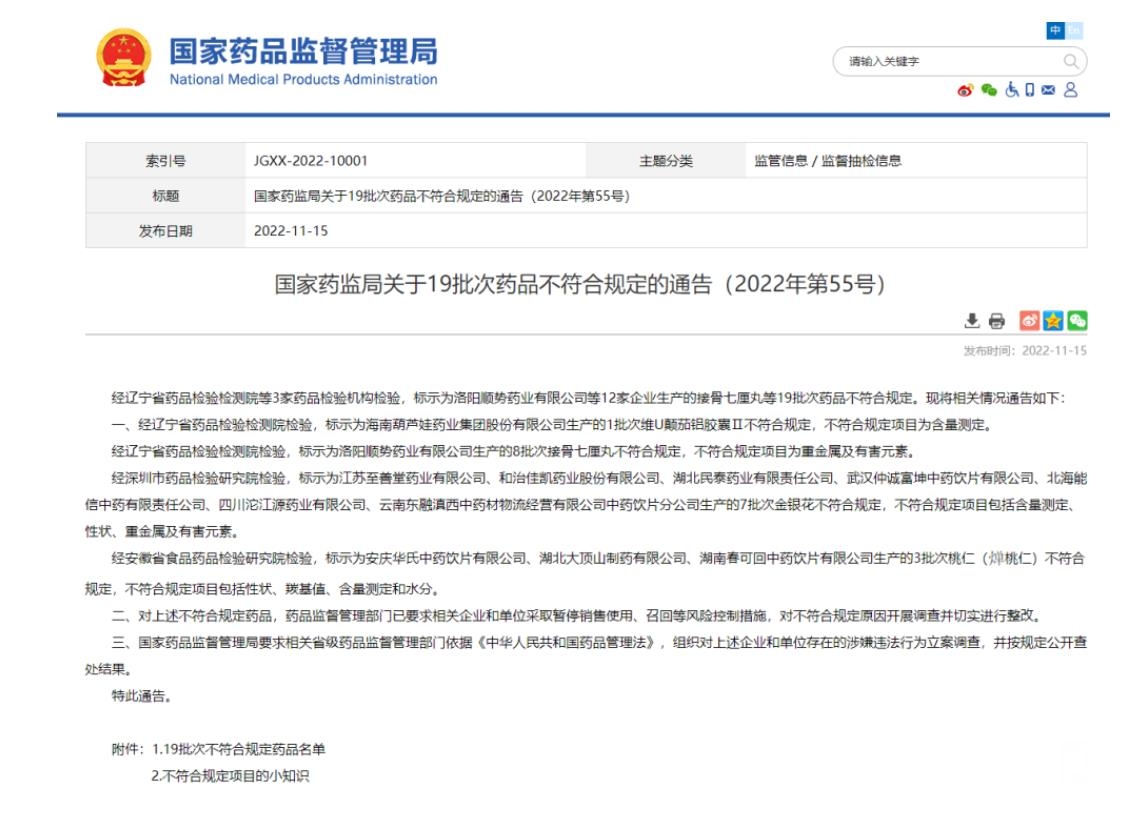Open attachment 2.不符合规定项目的小知识
The width and height of the screenshot is (1130, 813).
(x=230, y=775)
